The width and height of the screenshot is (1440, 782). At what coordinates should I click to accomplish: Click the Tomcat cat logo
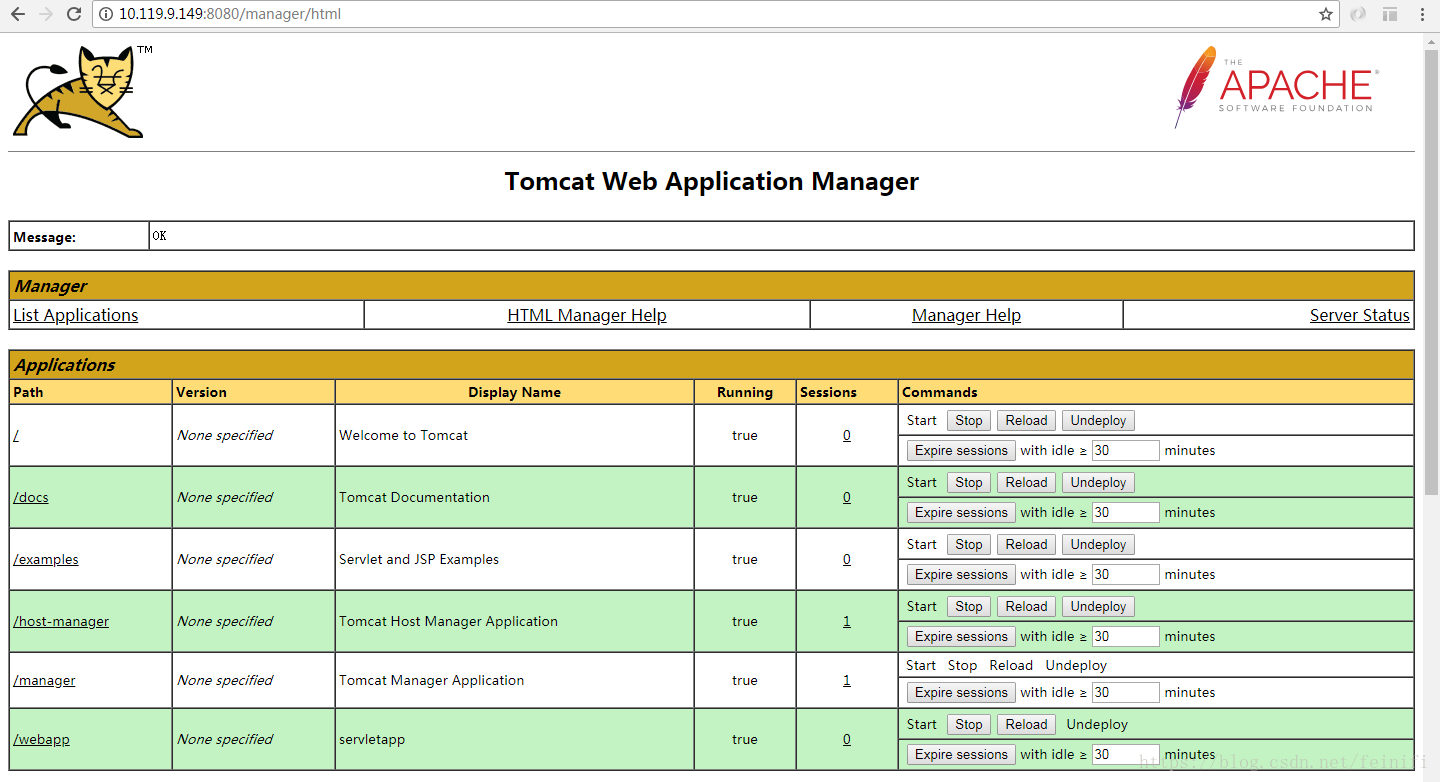pyautogui.click(x=81, y=91)
